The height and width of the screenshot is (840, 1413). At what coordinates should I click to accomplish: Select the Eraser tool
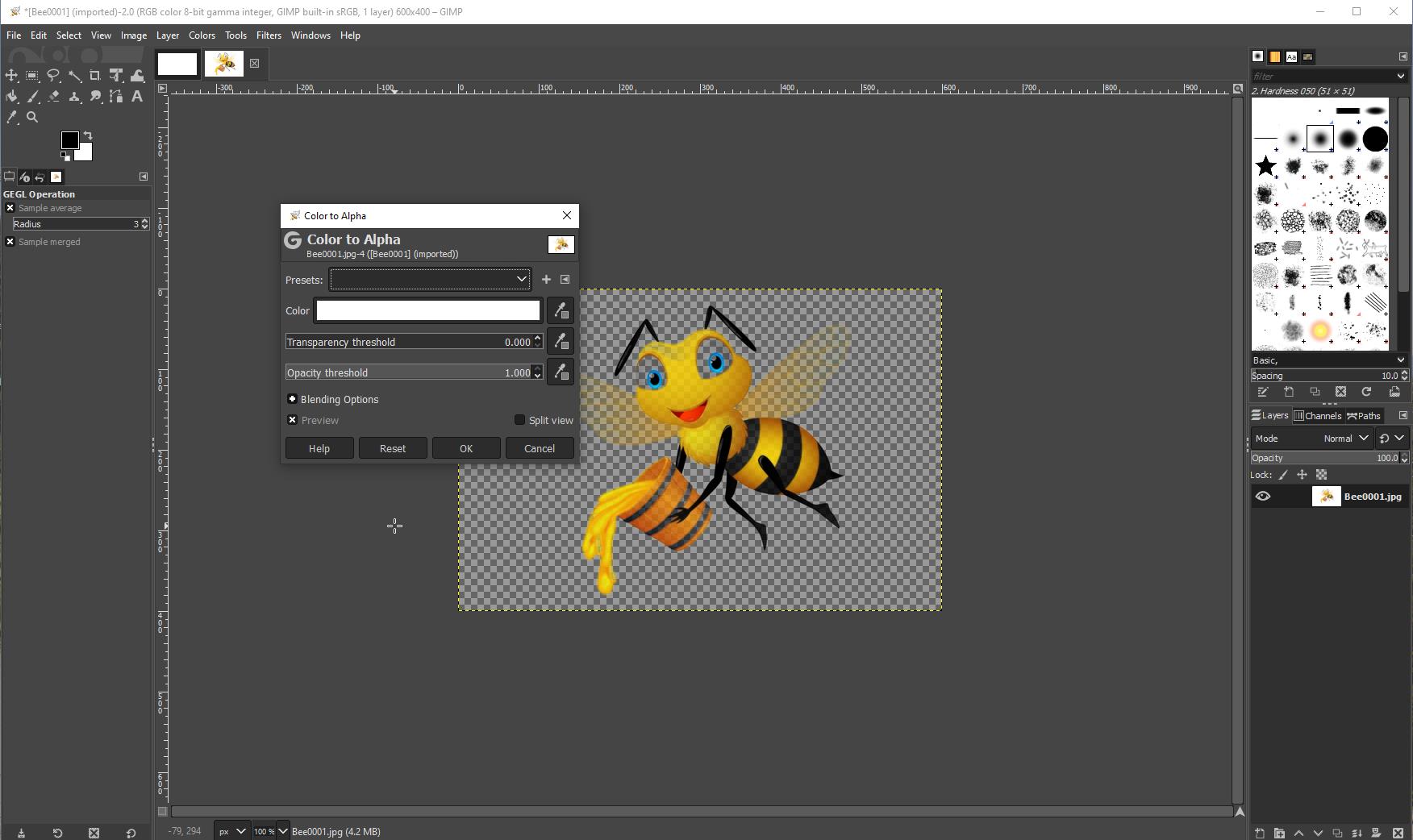(x=53, y=97)
